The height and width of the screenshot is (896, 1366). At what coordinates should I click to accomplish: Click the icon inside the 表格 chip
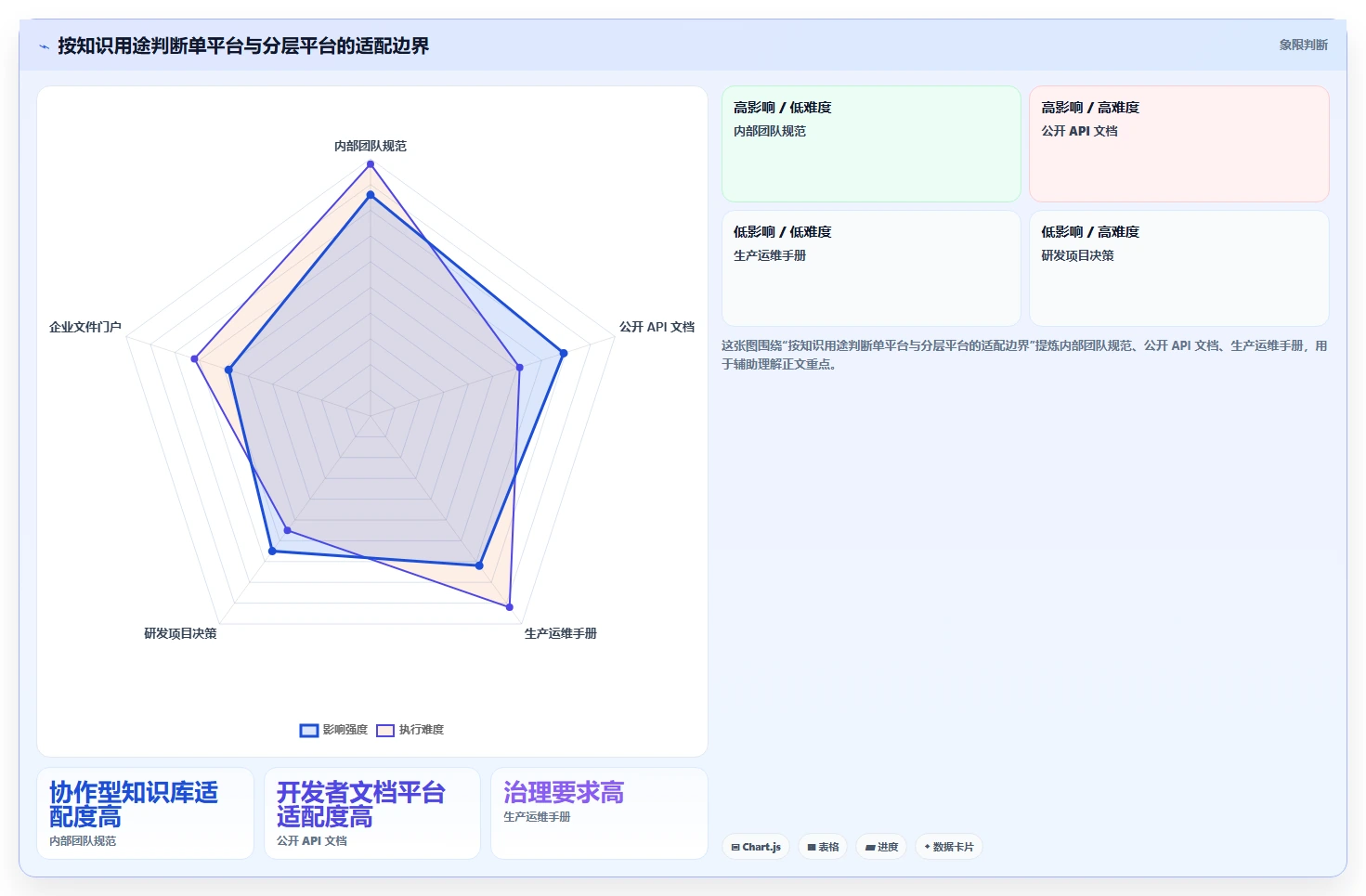(x=812, y=847)
